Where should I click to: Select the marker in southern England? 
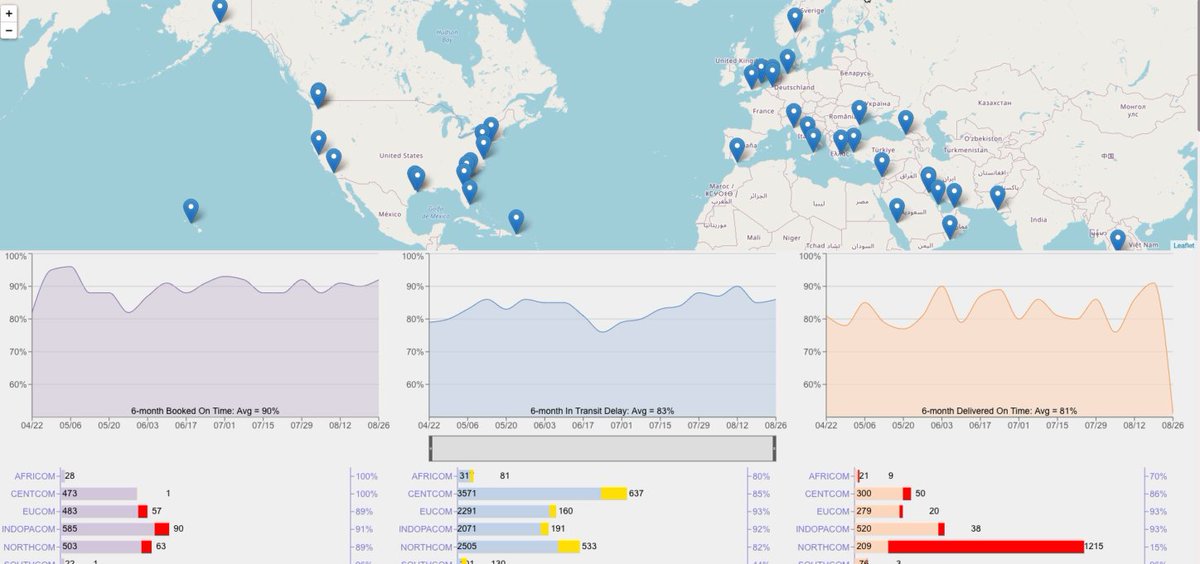[751, 77]
